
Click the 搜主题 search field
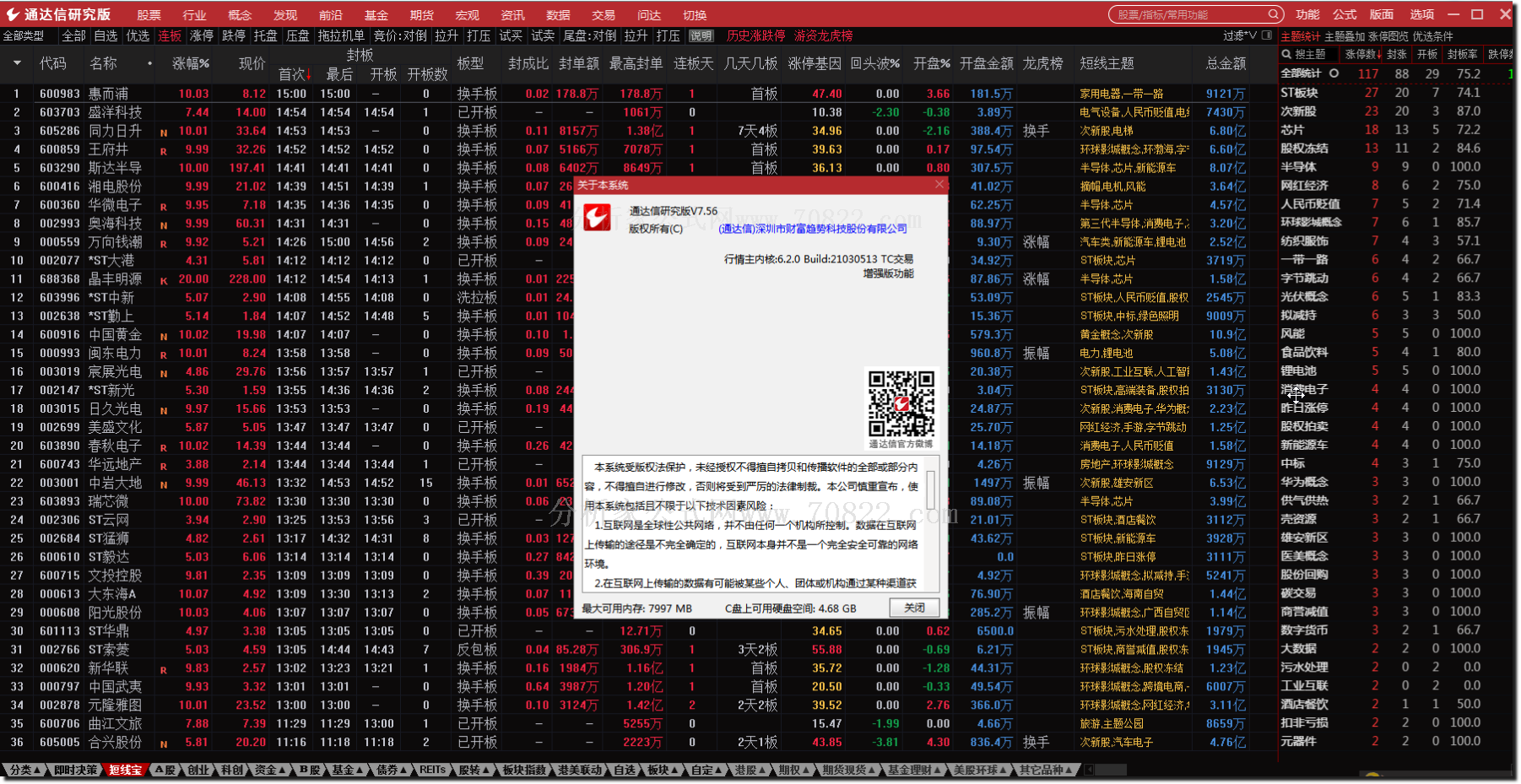pyautogui.click(x=1314, y=54)
